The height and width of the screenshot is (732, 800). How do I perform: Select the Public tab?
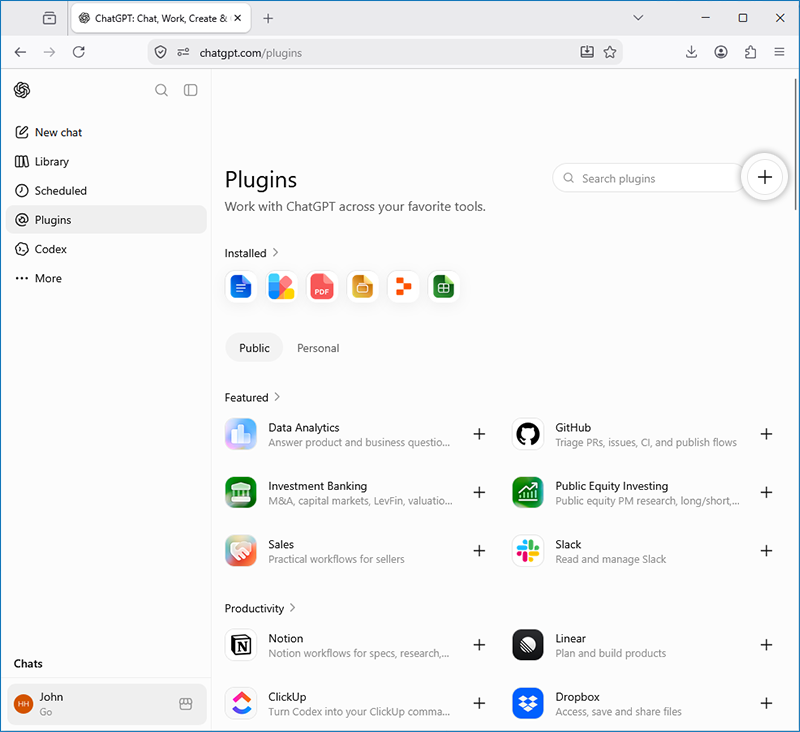tap(254, 348)
